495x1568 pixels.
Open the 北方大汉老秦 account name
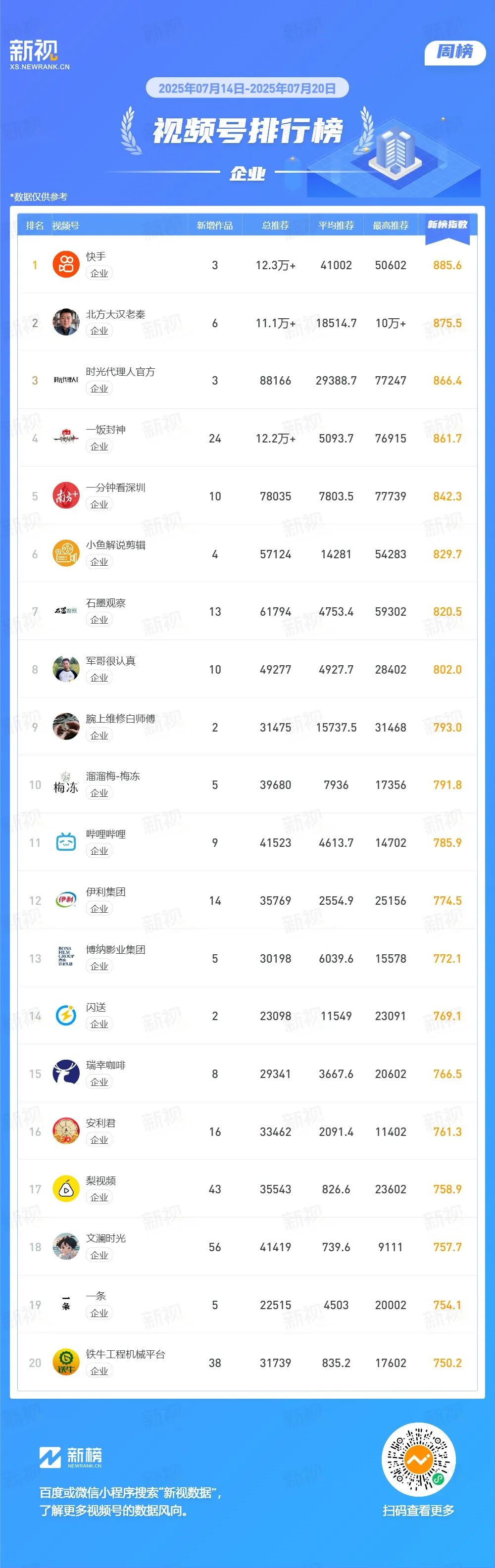coord(116,314)
